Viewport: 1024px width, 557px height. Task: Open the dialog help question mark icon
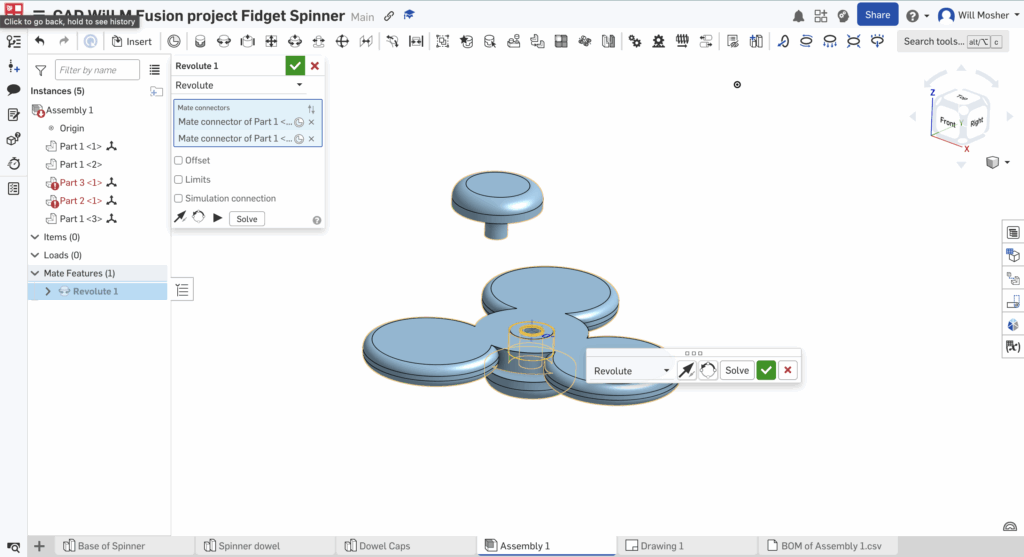coord(317,220)
